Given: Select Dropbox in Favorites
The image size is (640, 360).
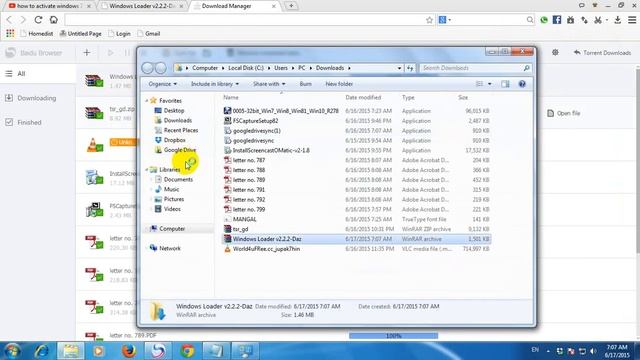Looking at the screenshot, I should click(170, 140).
